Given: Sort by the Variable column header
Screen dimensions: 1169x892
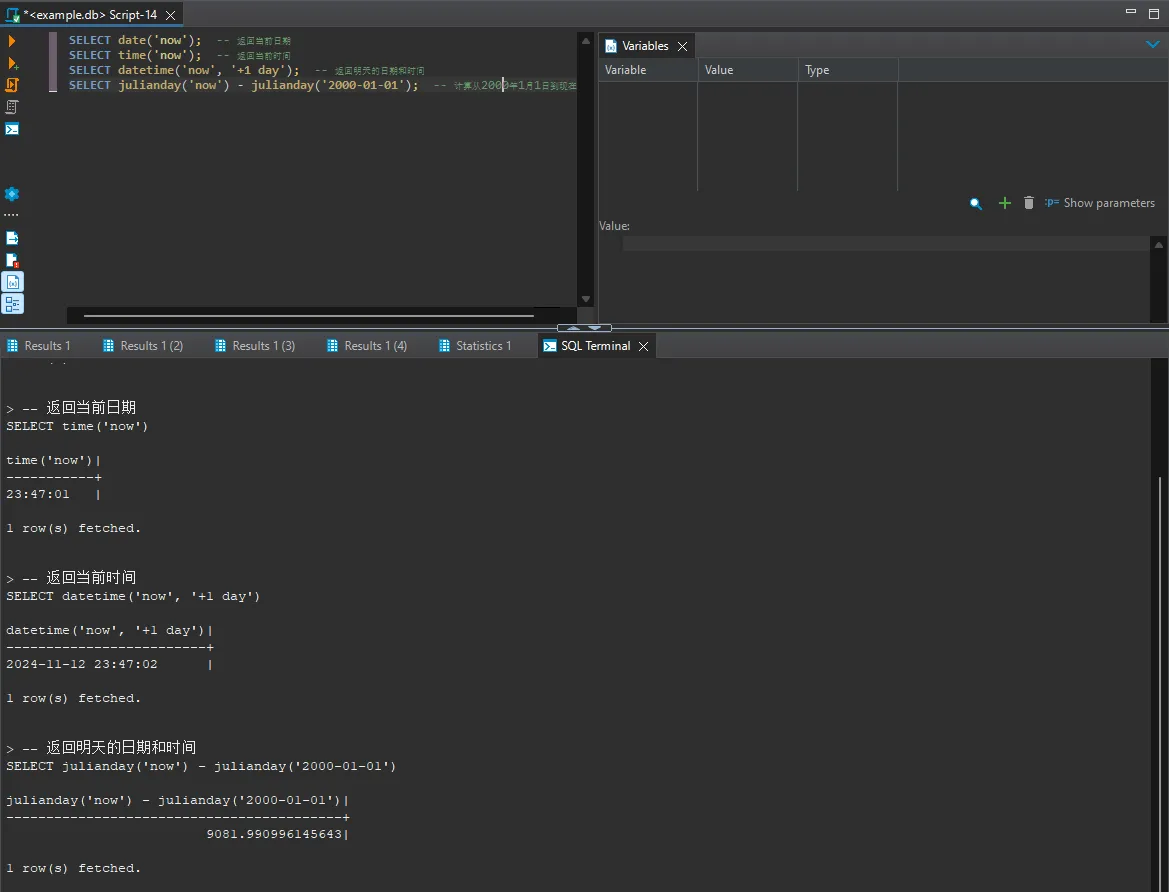Looking at the screenshot, I should click(x=648, y=70).
